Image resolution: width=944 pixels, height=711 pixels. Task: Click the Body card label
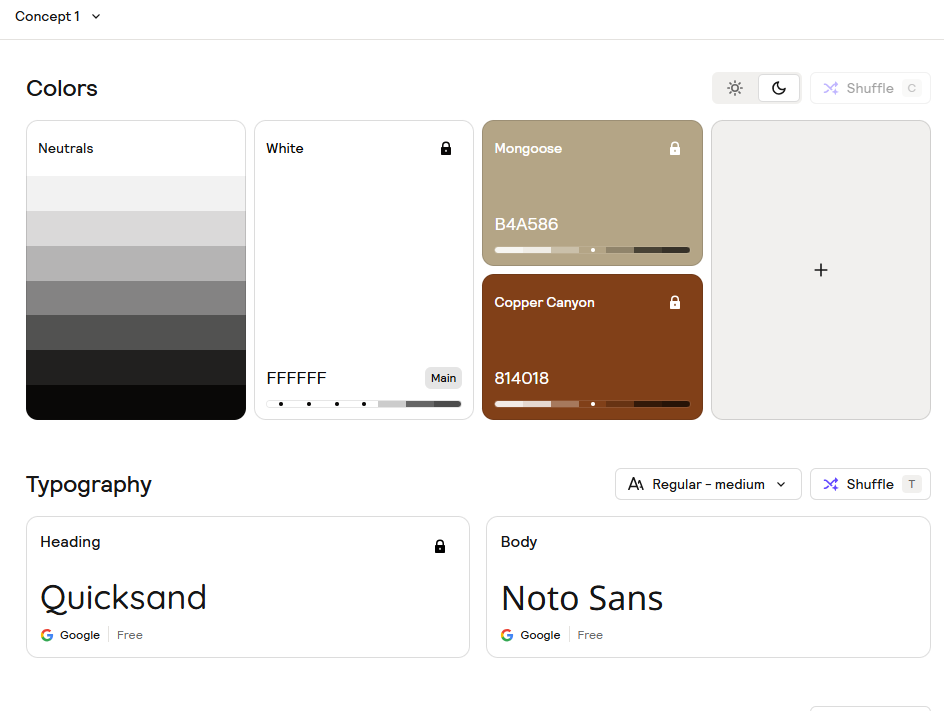coord(518,542)
